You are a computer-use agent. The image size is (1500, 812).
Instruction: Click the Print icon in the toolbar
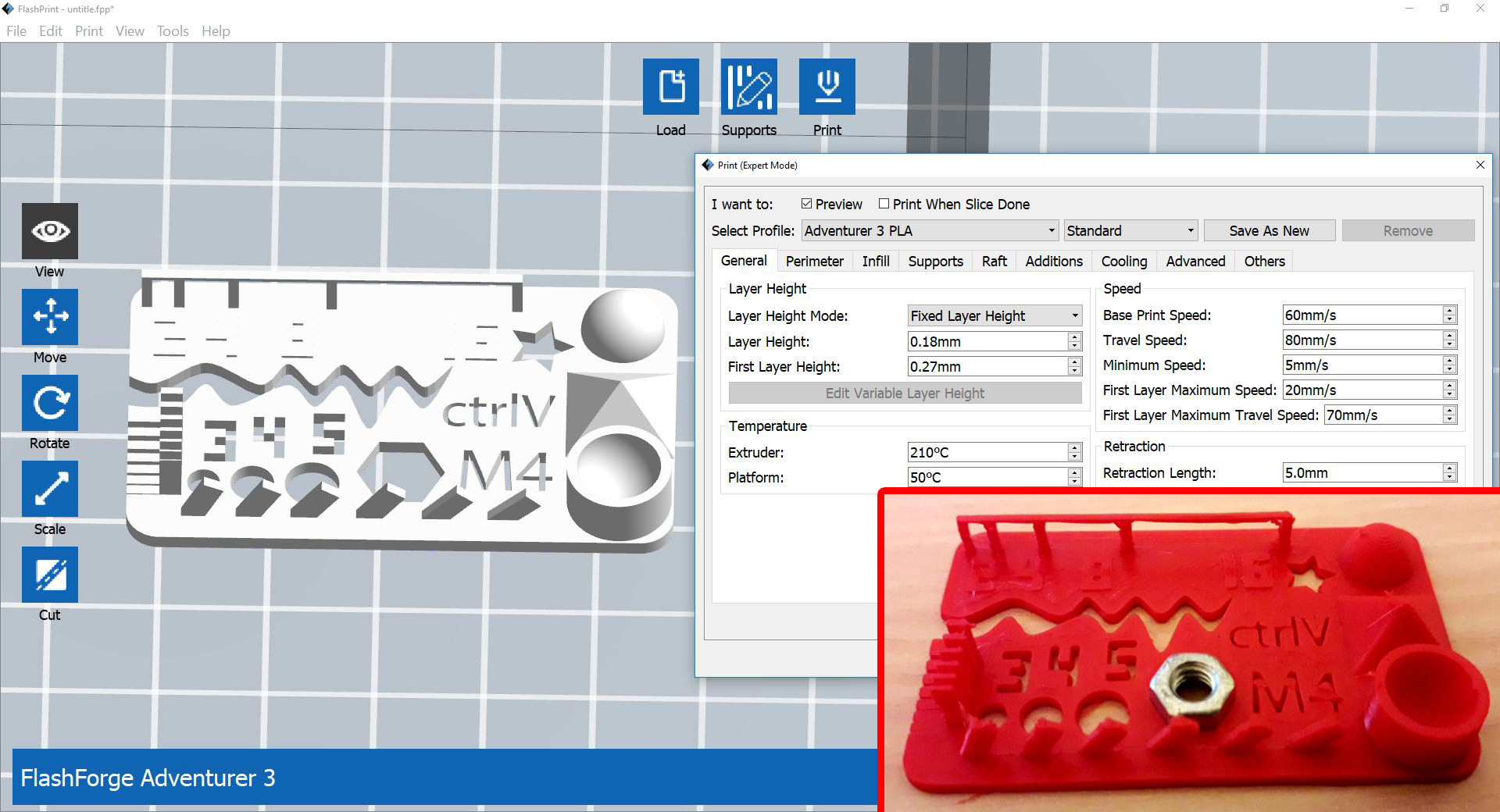[827, 86]
